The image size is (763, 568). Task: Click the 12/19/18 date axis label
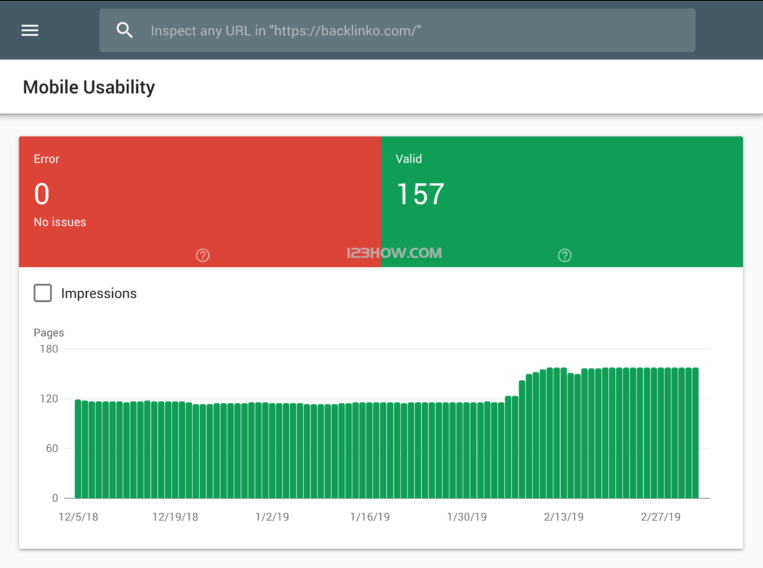pyautogui.click(x=175, y=517)
